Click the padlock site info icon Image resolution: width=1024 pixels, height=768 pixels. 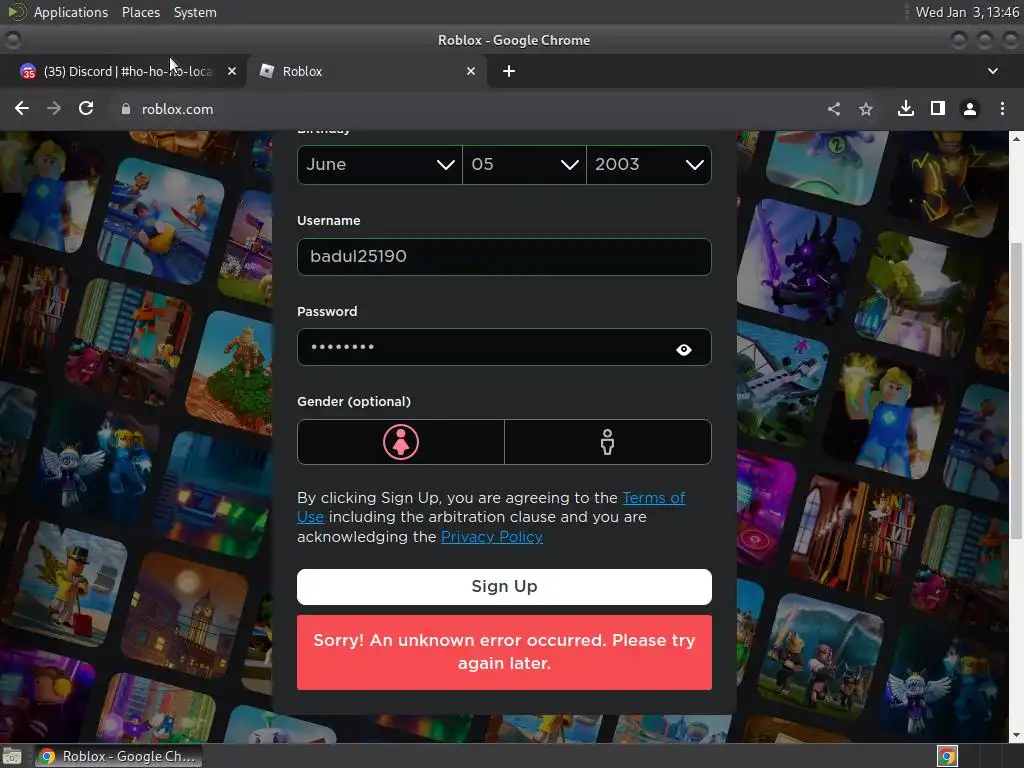pyautogui.click(x=126, y=109)
